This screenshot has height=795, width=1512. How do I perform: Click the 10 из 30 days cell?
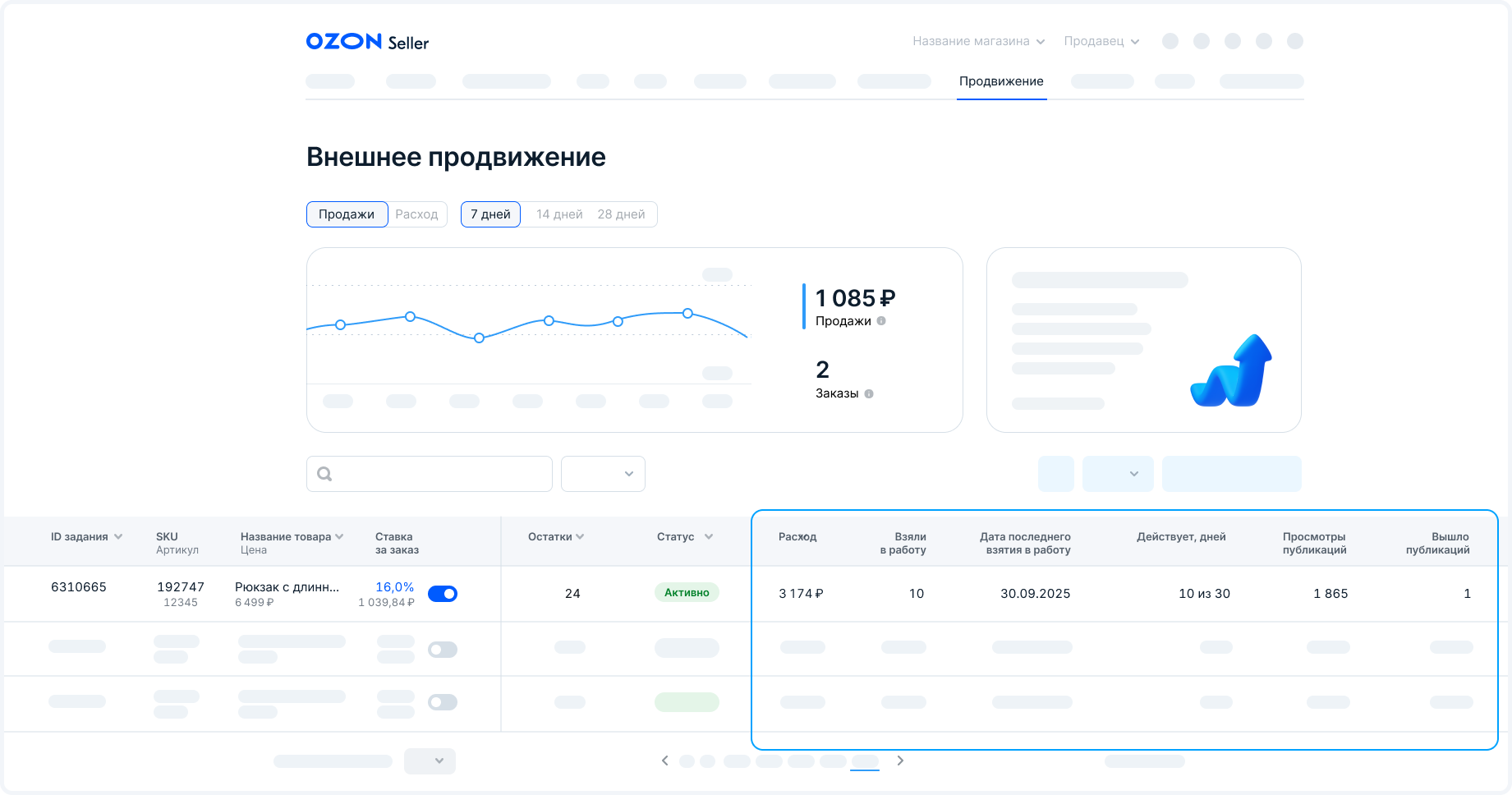coord(1204,594)
